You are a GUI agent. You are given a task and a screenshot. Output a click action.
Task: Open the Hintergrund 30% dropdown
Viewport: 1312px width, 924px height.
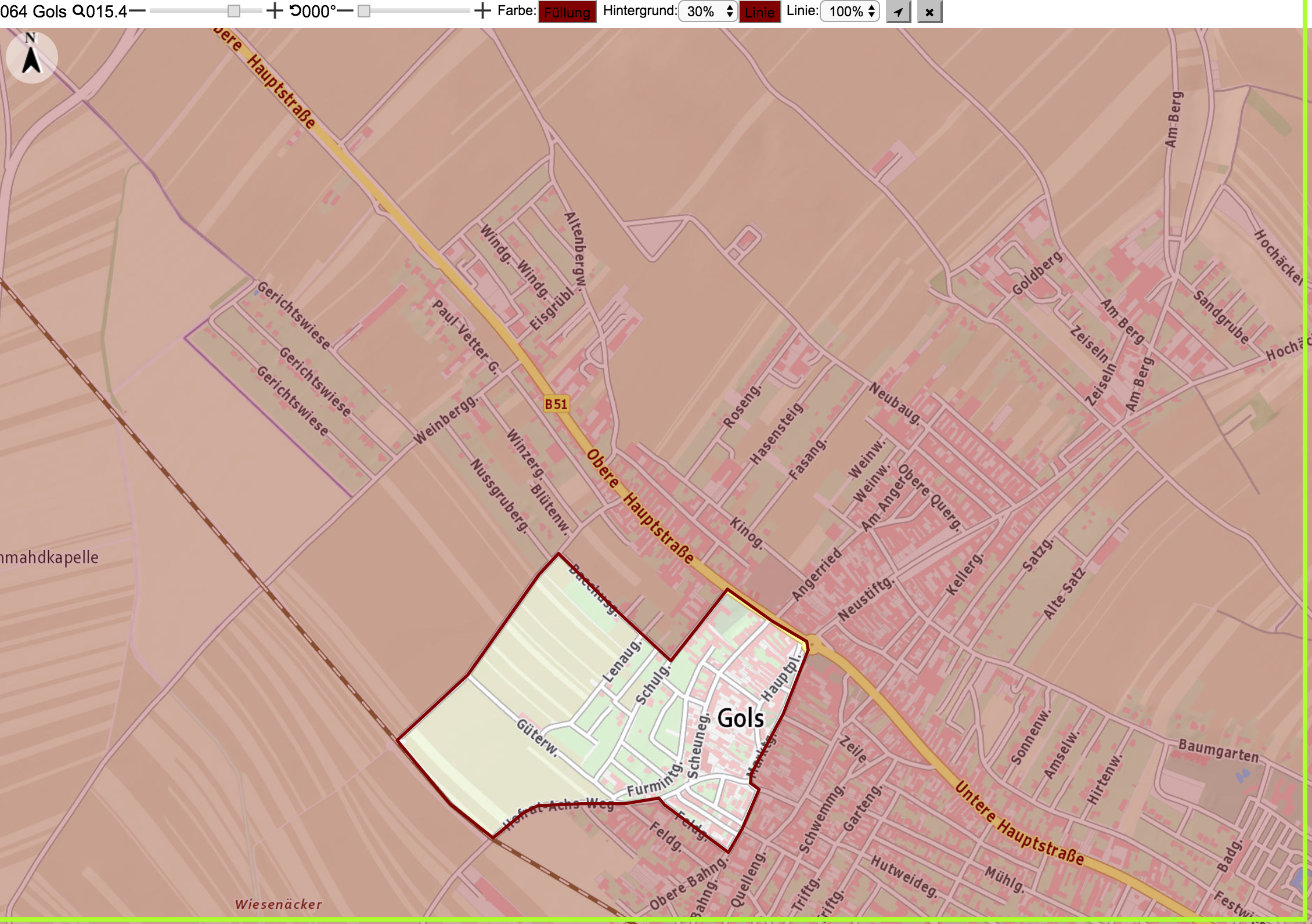point(708,12)
